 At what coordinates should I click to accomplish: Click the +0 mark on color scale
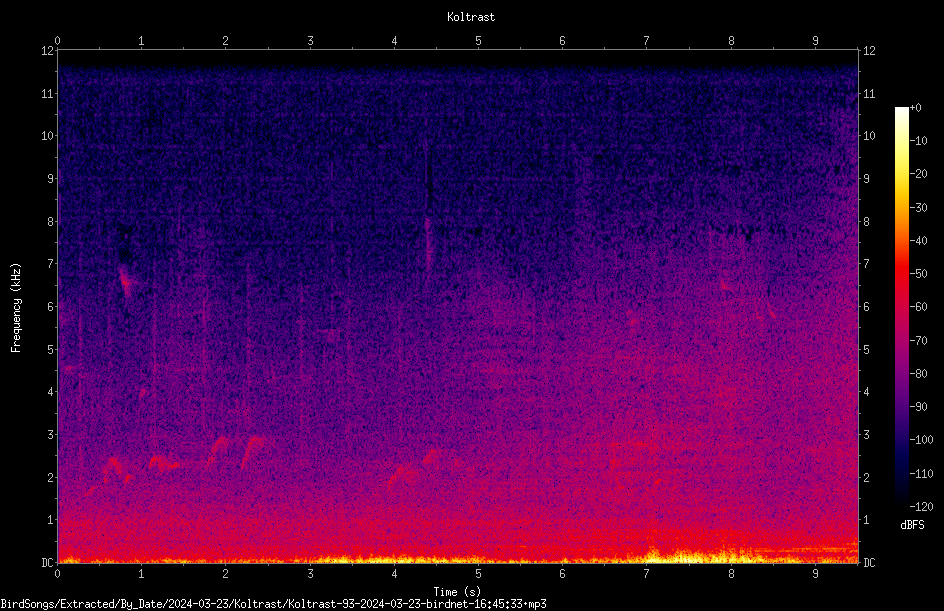point(915,108)
